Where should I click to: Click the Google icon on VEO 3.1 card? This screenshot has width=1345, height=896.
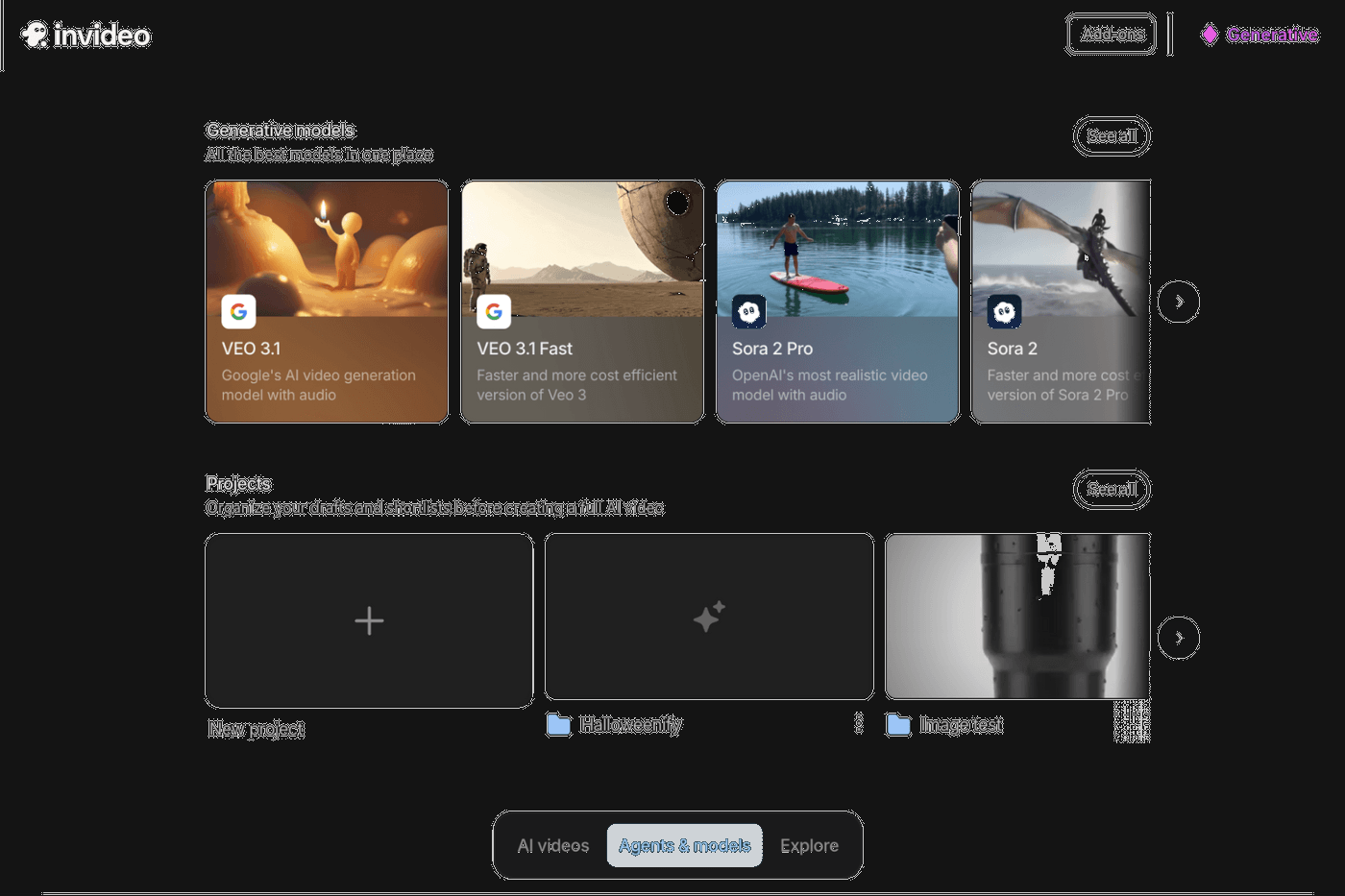click(238, 312)
